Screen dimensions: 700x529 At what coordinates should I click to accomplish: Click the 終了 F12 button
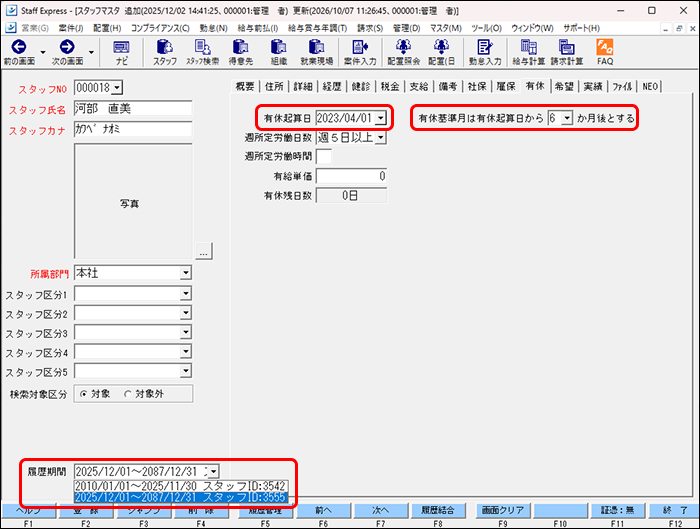tap(675, 510)
